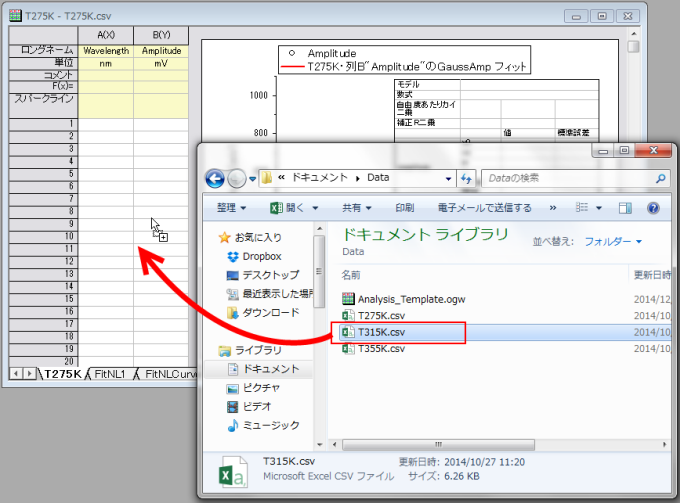Select お気に入り favorites in navigation pane
The width and height of the screenshot is (680, 503).
coord(251,237)
